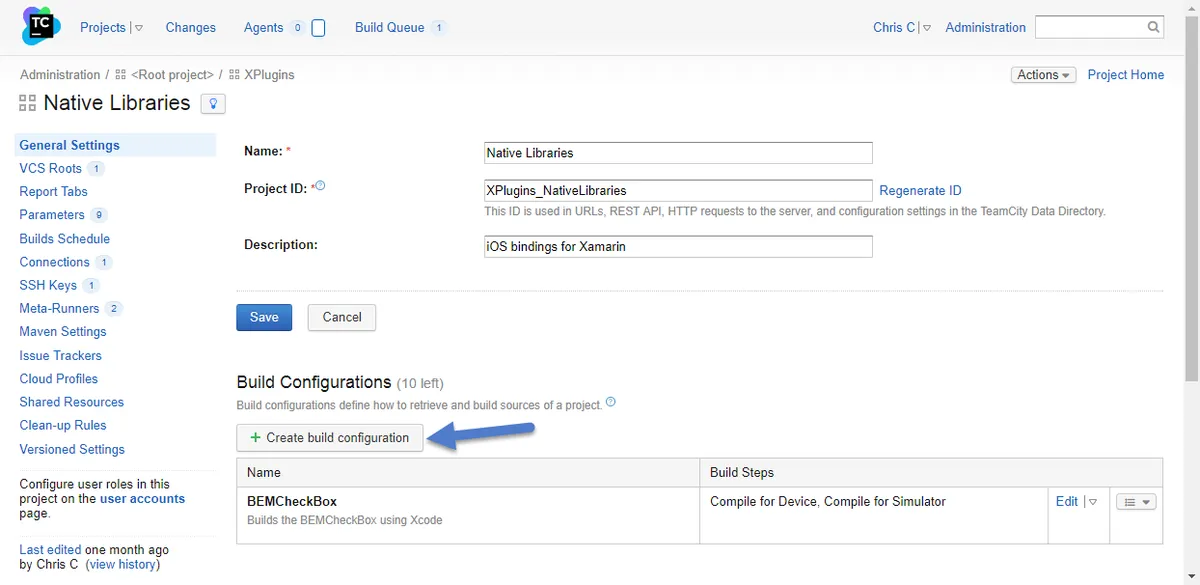This screenshot has height=585, width=1200.
Task: Click the search magnifier icon
Action: (x=1153, y=27)
